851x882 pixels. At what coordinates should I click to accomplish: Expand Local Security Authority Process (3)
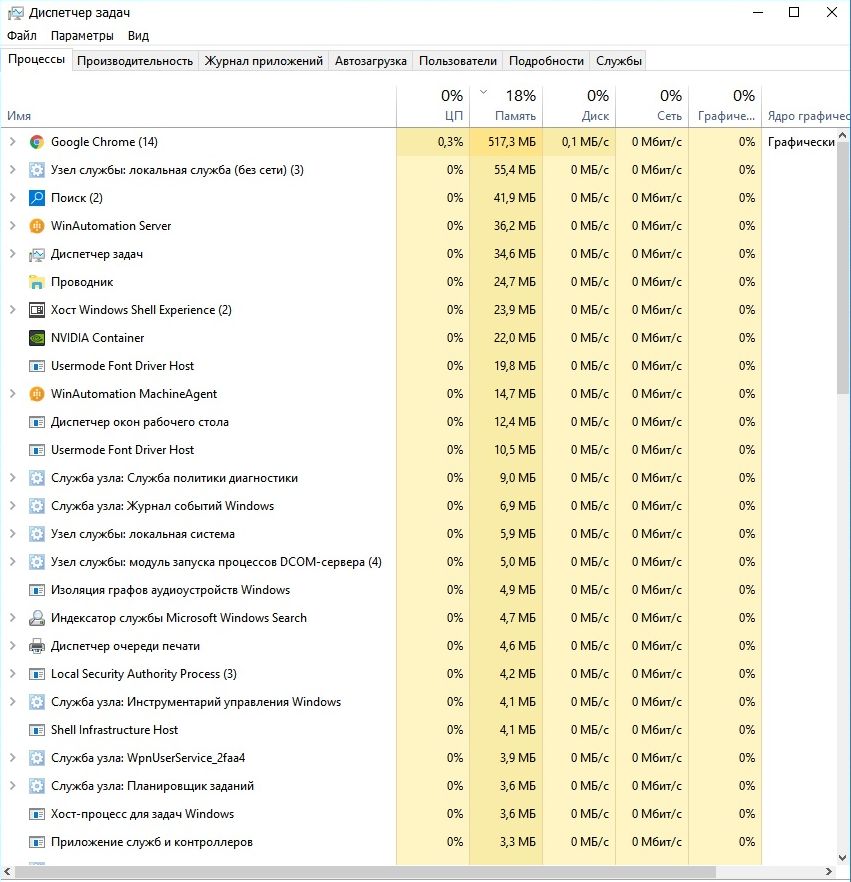pyautogui.click(x=12, y=674)
